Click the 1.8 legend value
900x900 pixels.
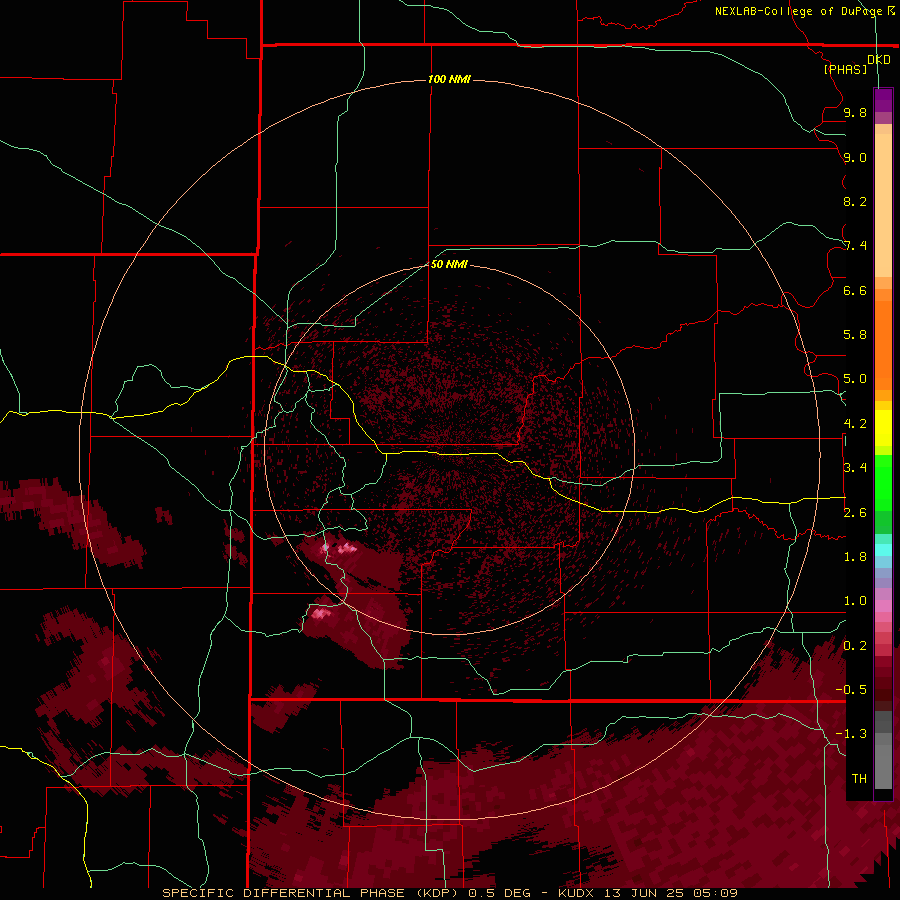coord(855,557)
